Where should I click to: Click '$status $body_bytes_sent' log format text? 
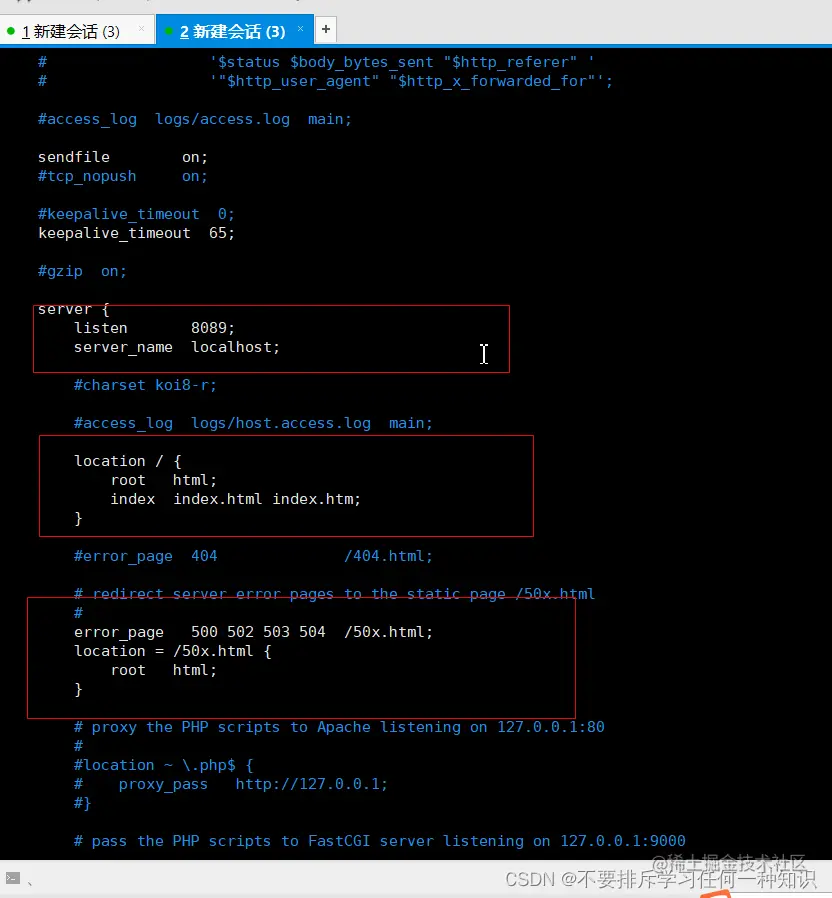325,62
